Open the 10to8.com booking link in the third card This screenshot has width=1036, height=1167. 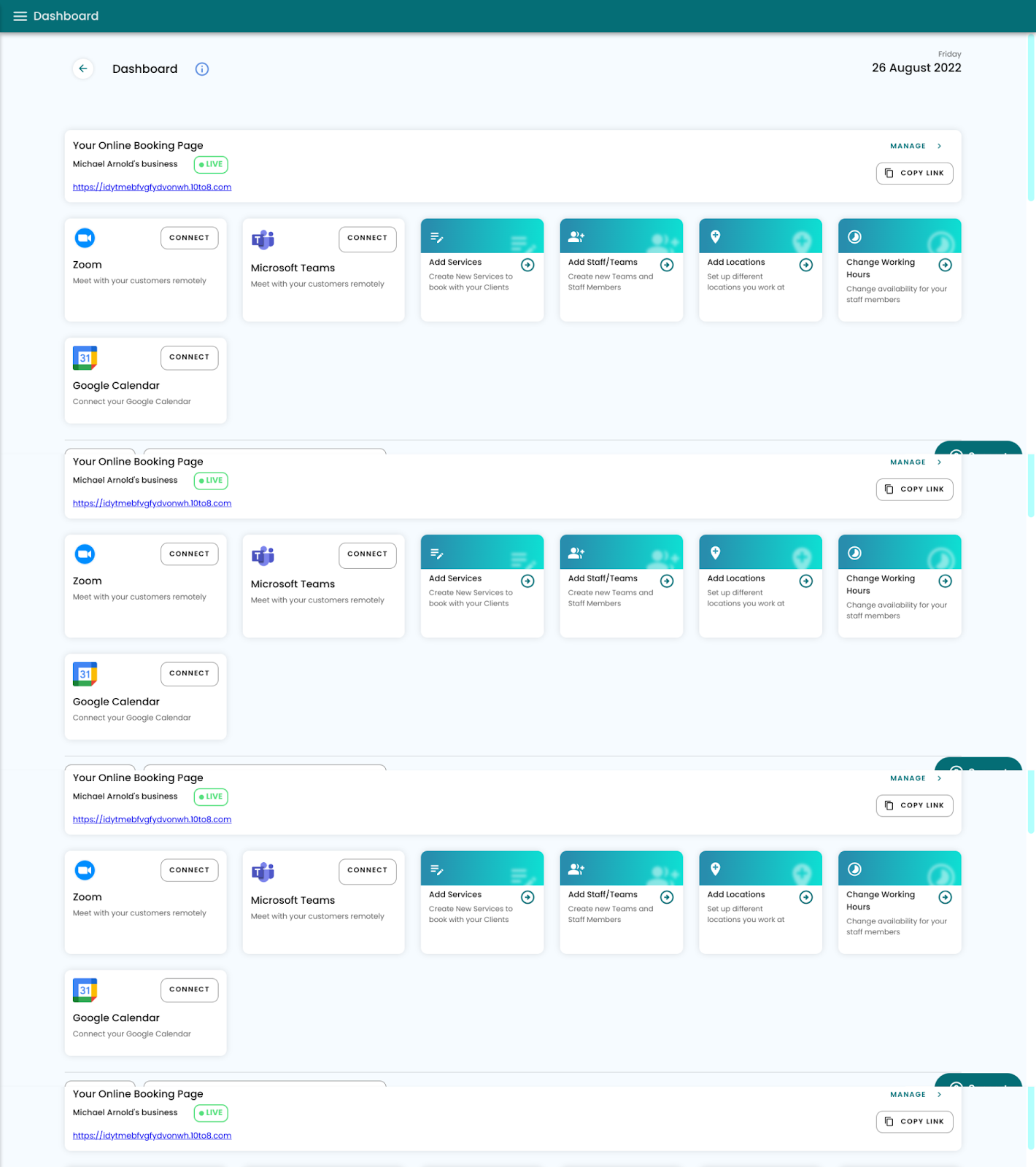click(152, 820)
